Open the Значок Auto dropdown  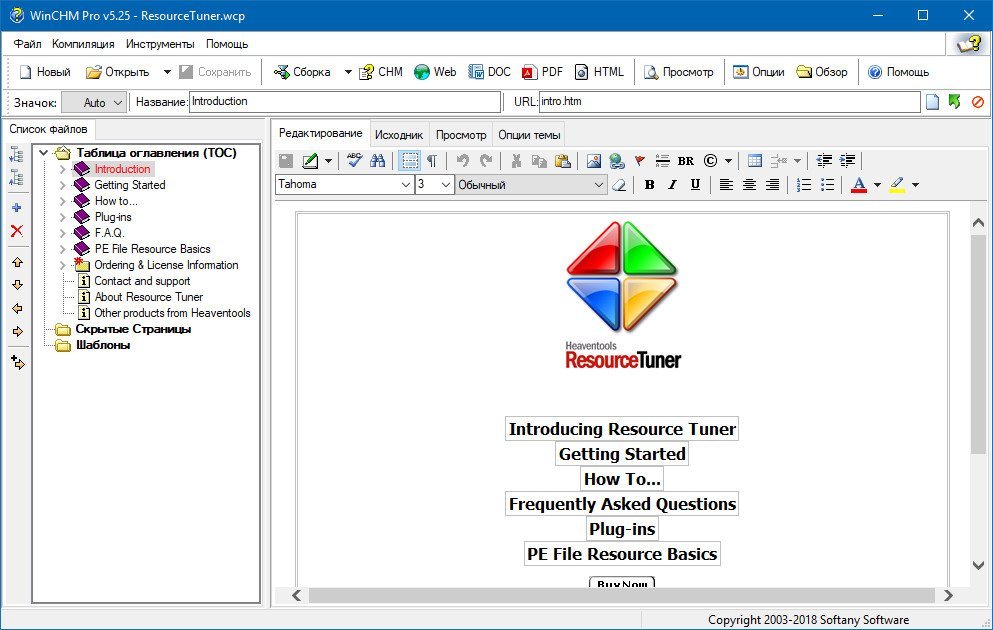(94, 103)
